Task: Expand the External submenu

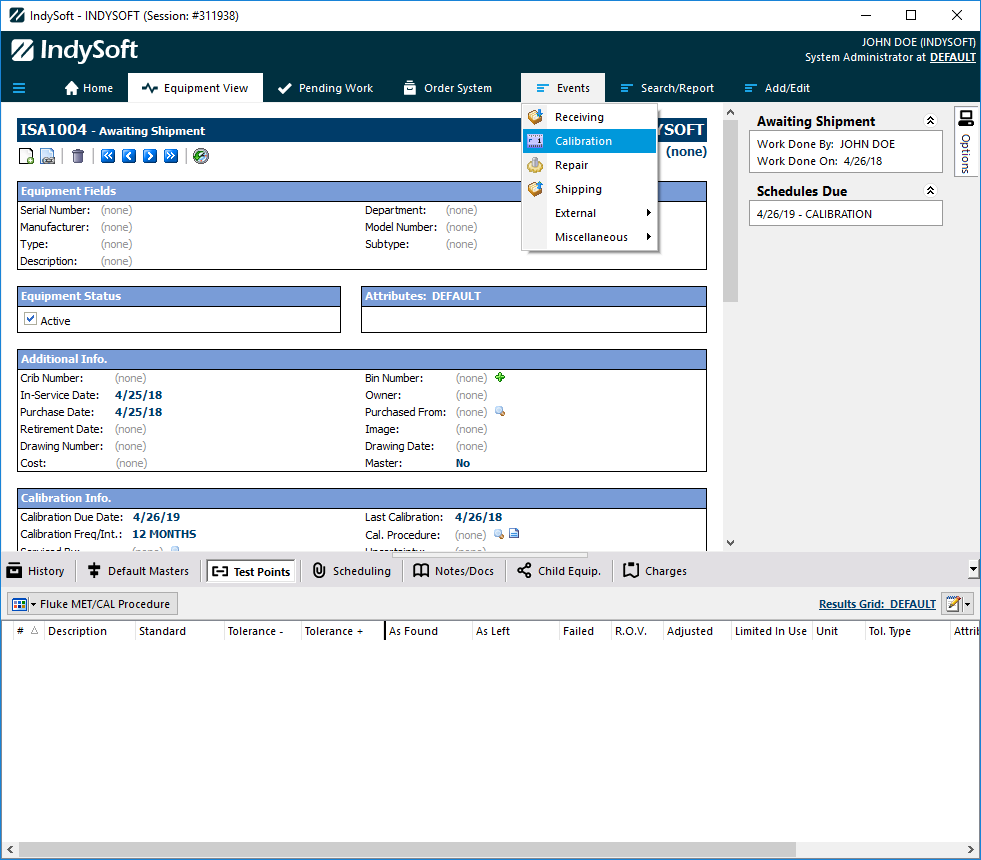Action: [x=590, y=213]
